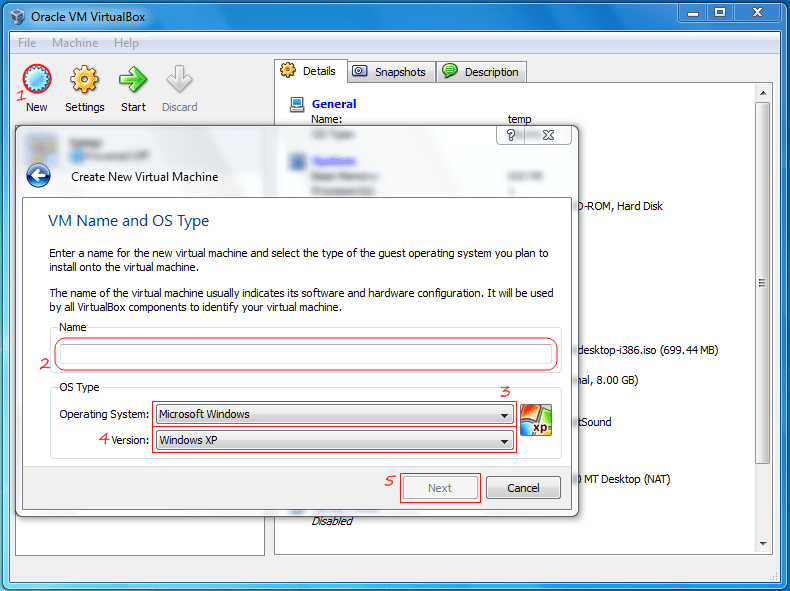Click the back arrow in the wizard
The image size is (790, 591).
tap(38, 176)
